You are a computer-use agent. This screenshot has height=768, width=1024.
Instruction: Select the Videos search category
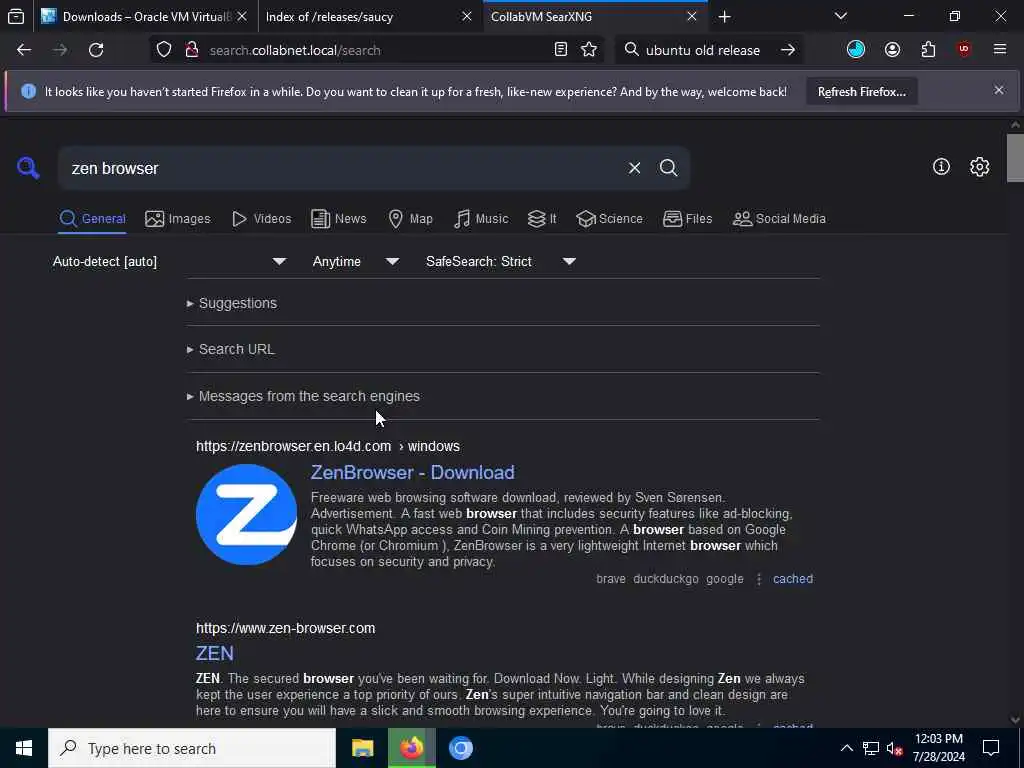[261, 219]
